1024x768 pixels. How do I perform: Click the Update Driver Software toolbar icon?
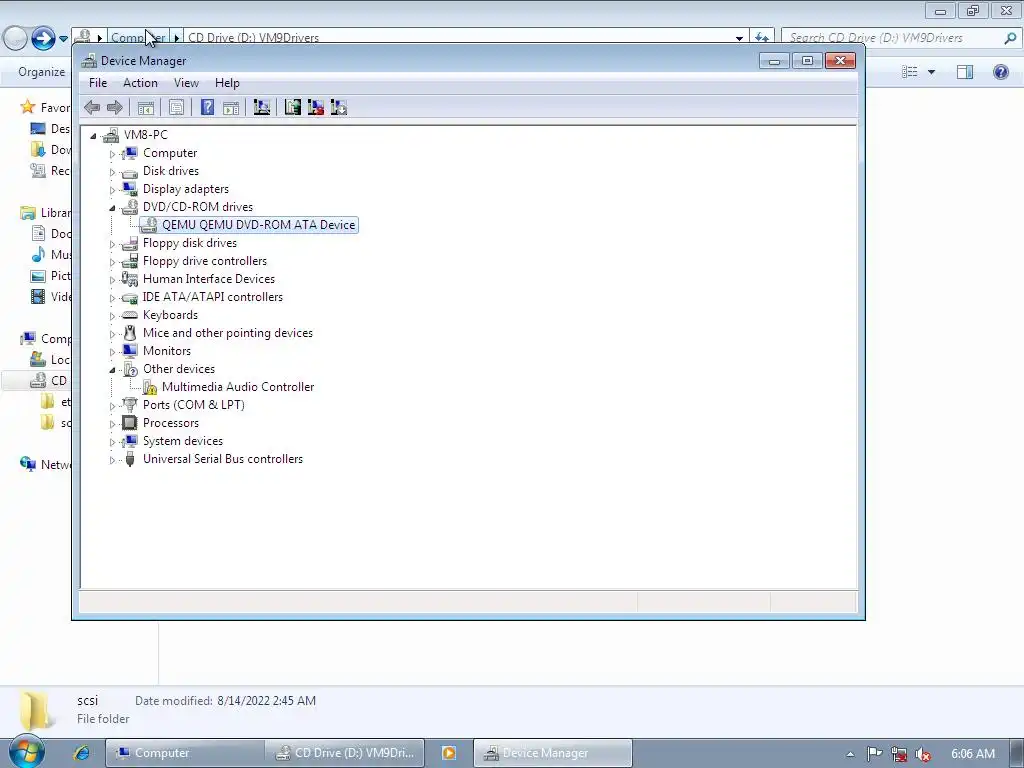[x=293, y=107]
